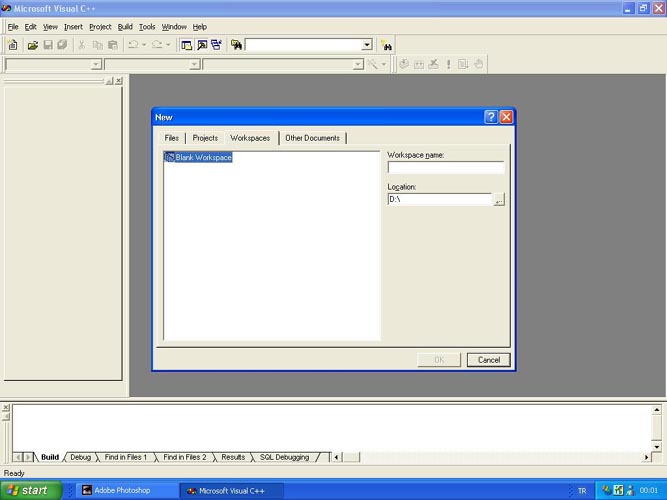667x500 pixels.
Task: Open the Window menu
Action: (174, 27)
